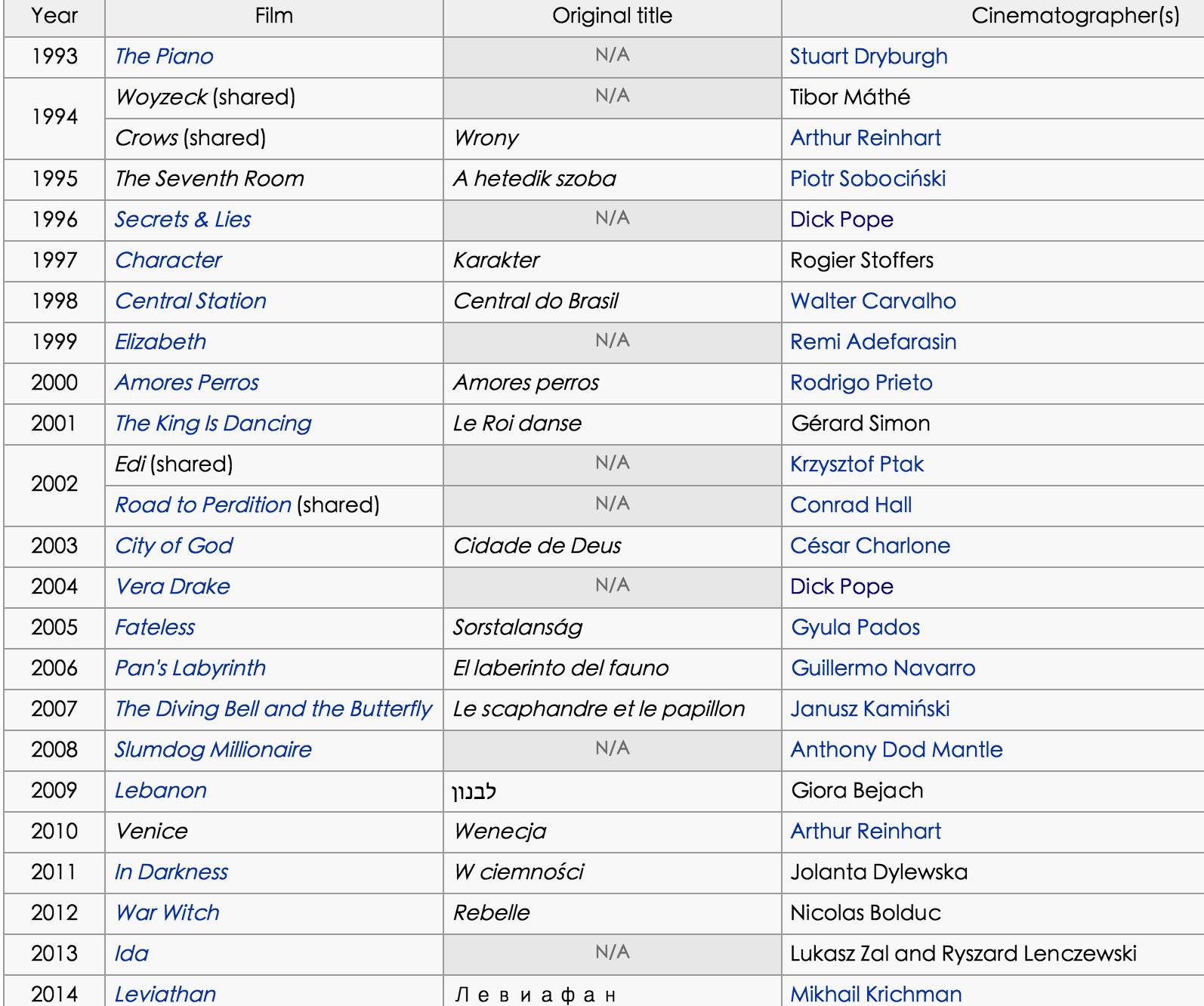Select the Sorstalanság cell

[x=612, y=628]
